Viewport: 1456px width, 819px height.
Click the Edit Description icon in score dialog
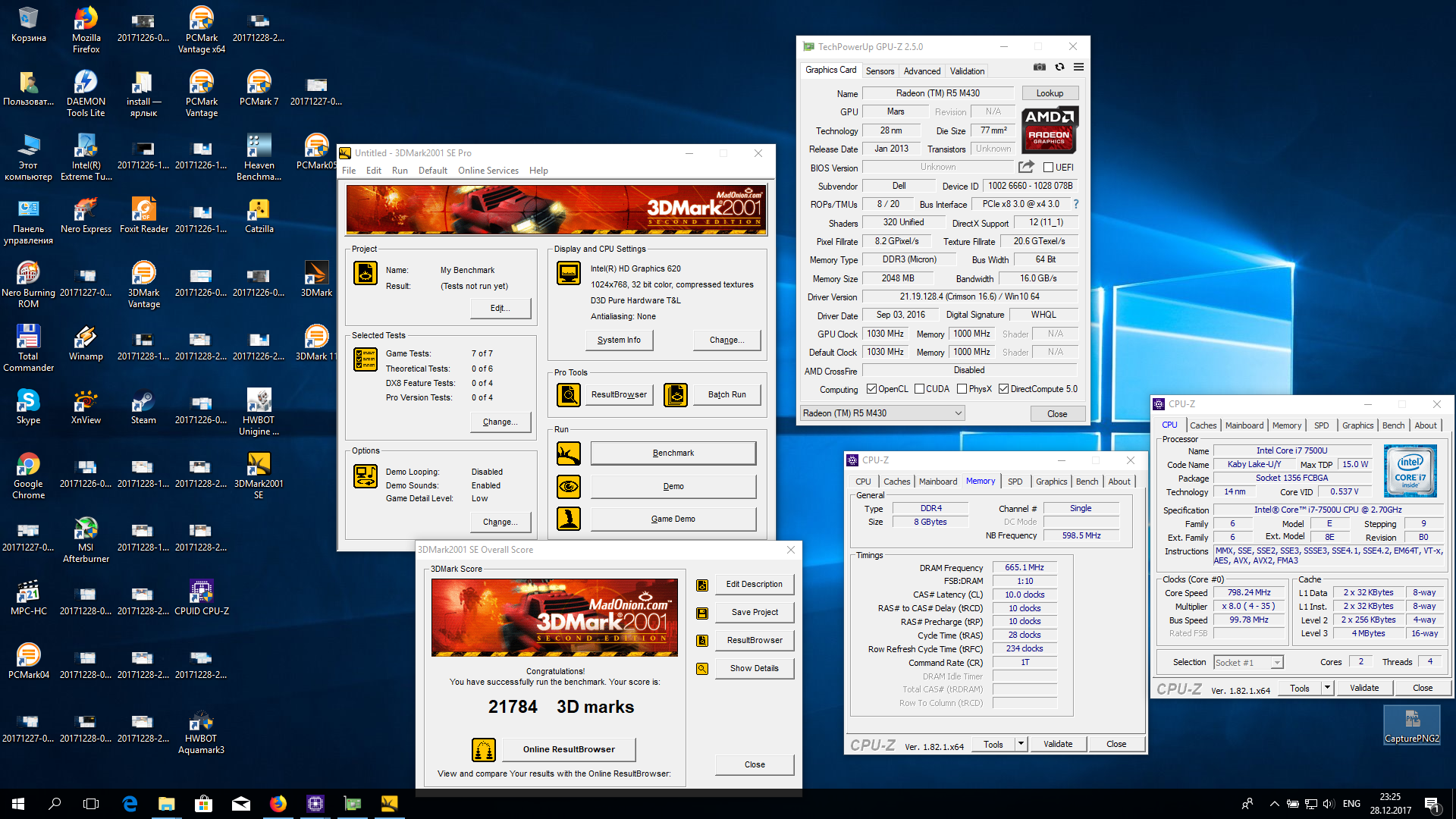(702, 585)
